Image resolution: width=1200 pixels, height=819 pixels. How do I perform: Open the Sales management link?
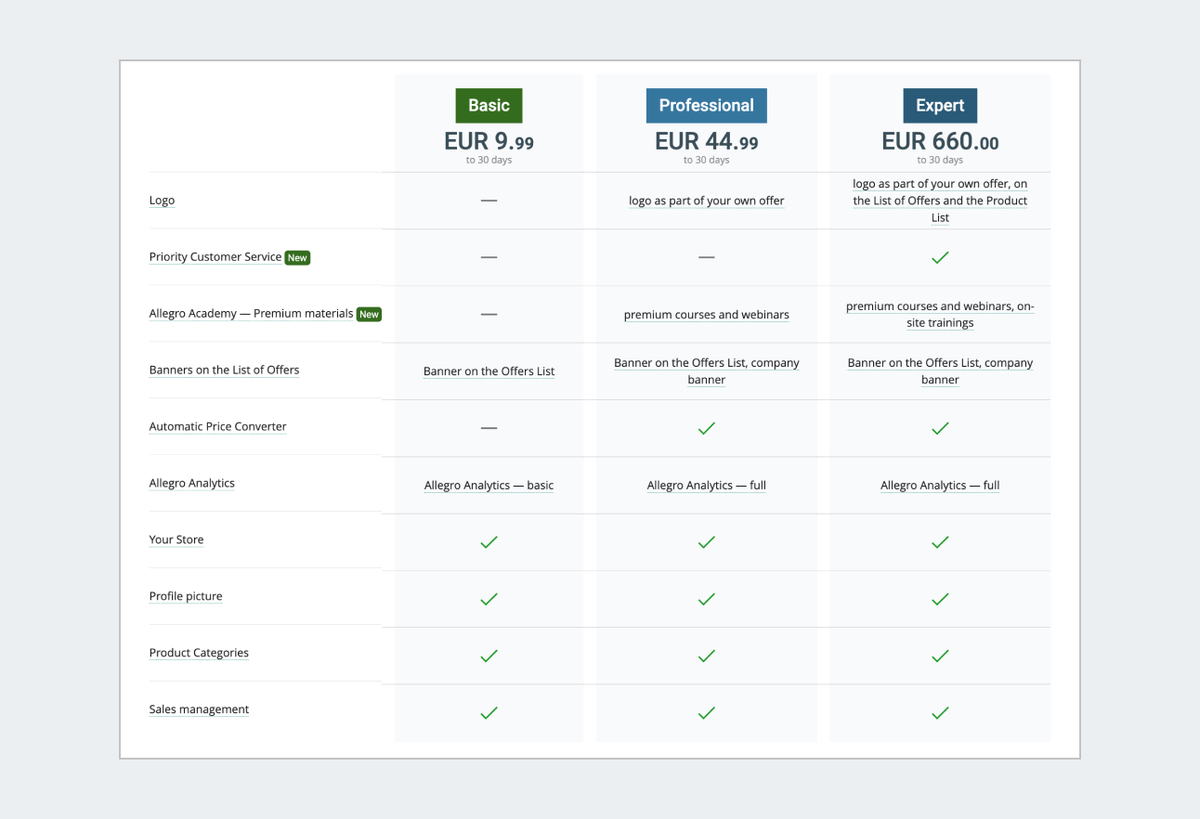pyautogui.click(x=199, y=709)
